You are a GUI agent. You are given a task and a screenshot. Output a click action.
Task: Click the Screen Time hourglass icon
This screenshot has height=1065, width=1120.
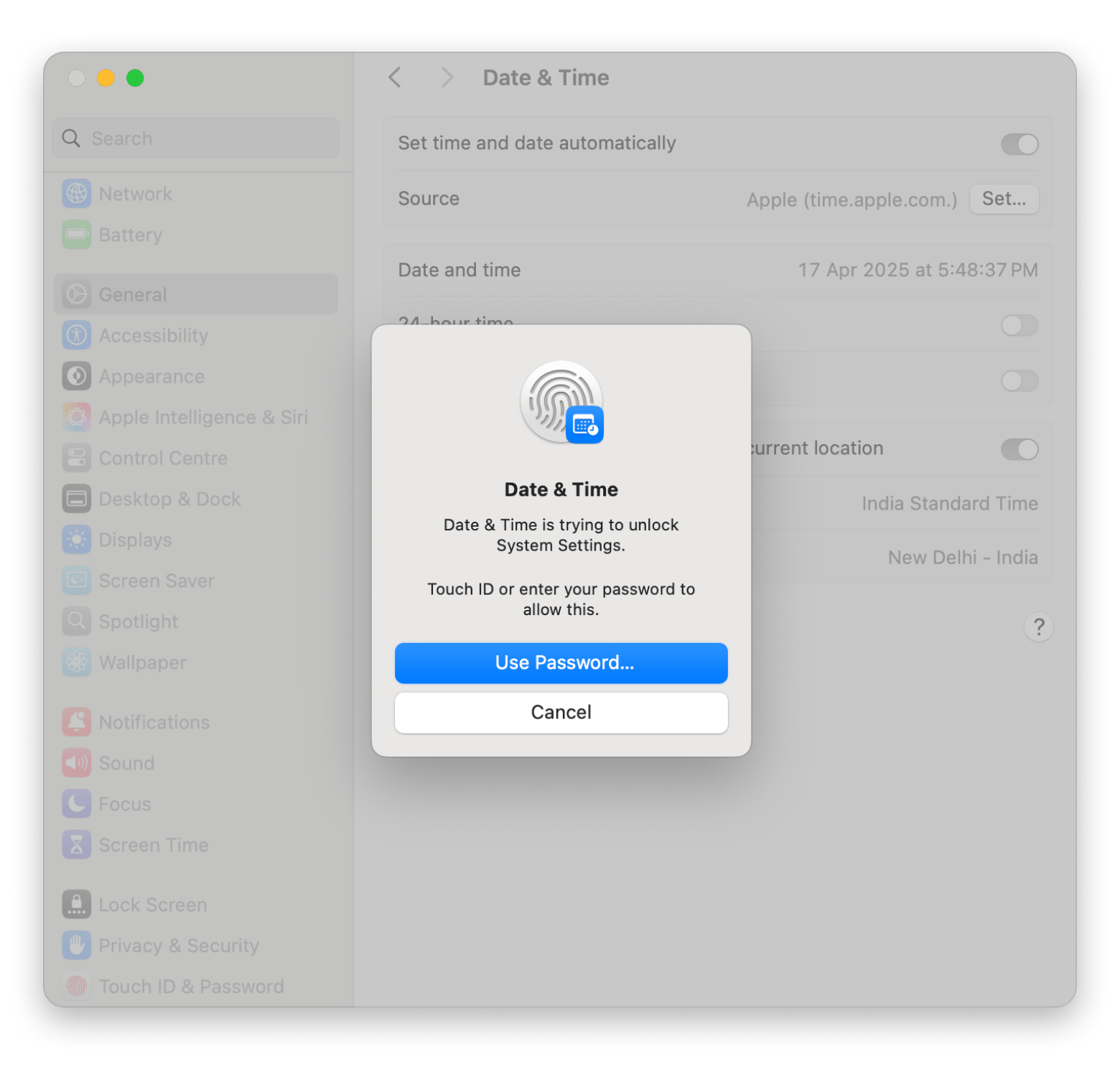(x=76, y=845)
